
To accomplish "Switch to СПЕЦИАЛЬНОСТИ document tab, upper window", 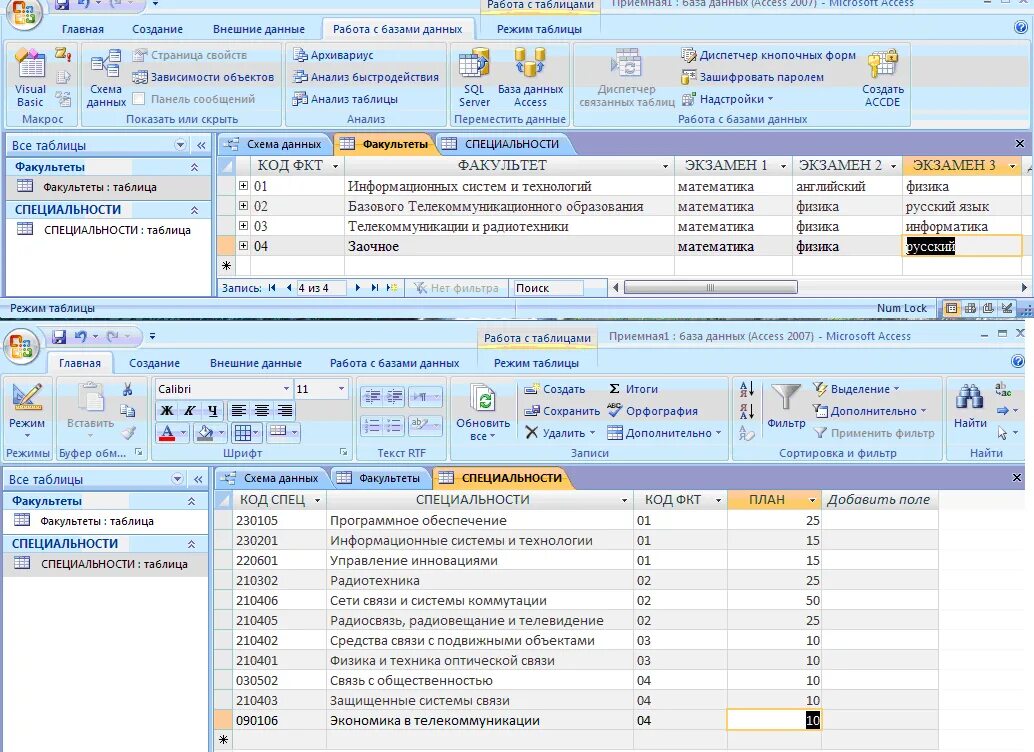I will click(x=501, y=144).
